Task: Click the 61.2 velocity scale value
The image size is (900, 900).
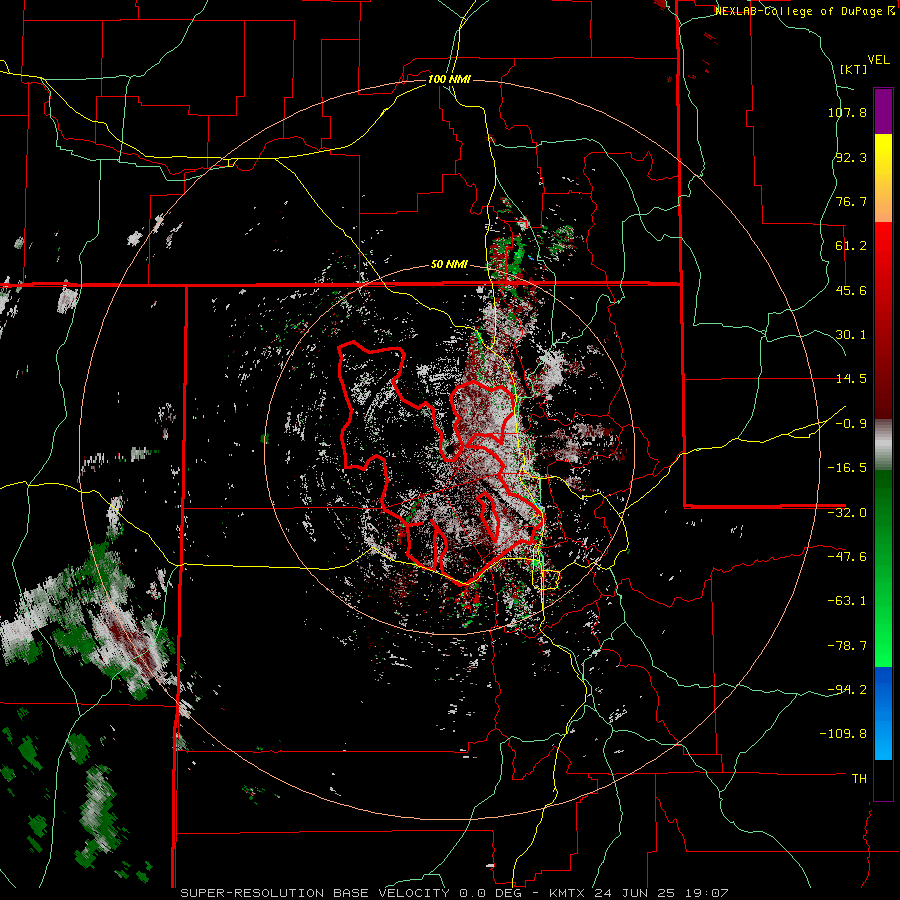Action: coord(851,246)
